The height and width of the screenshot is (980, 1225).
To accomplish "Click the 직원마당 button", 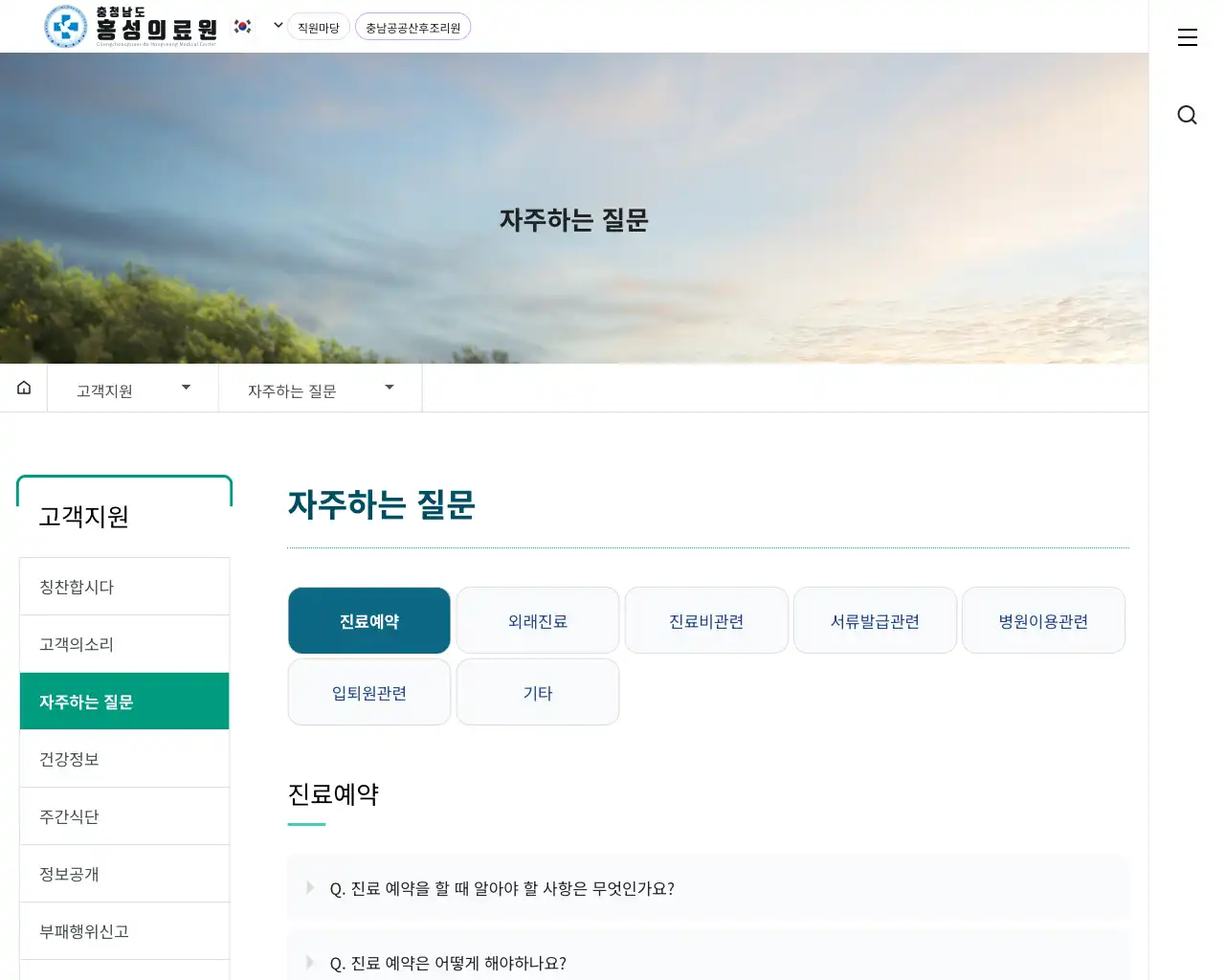I will click(319, 28).
